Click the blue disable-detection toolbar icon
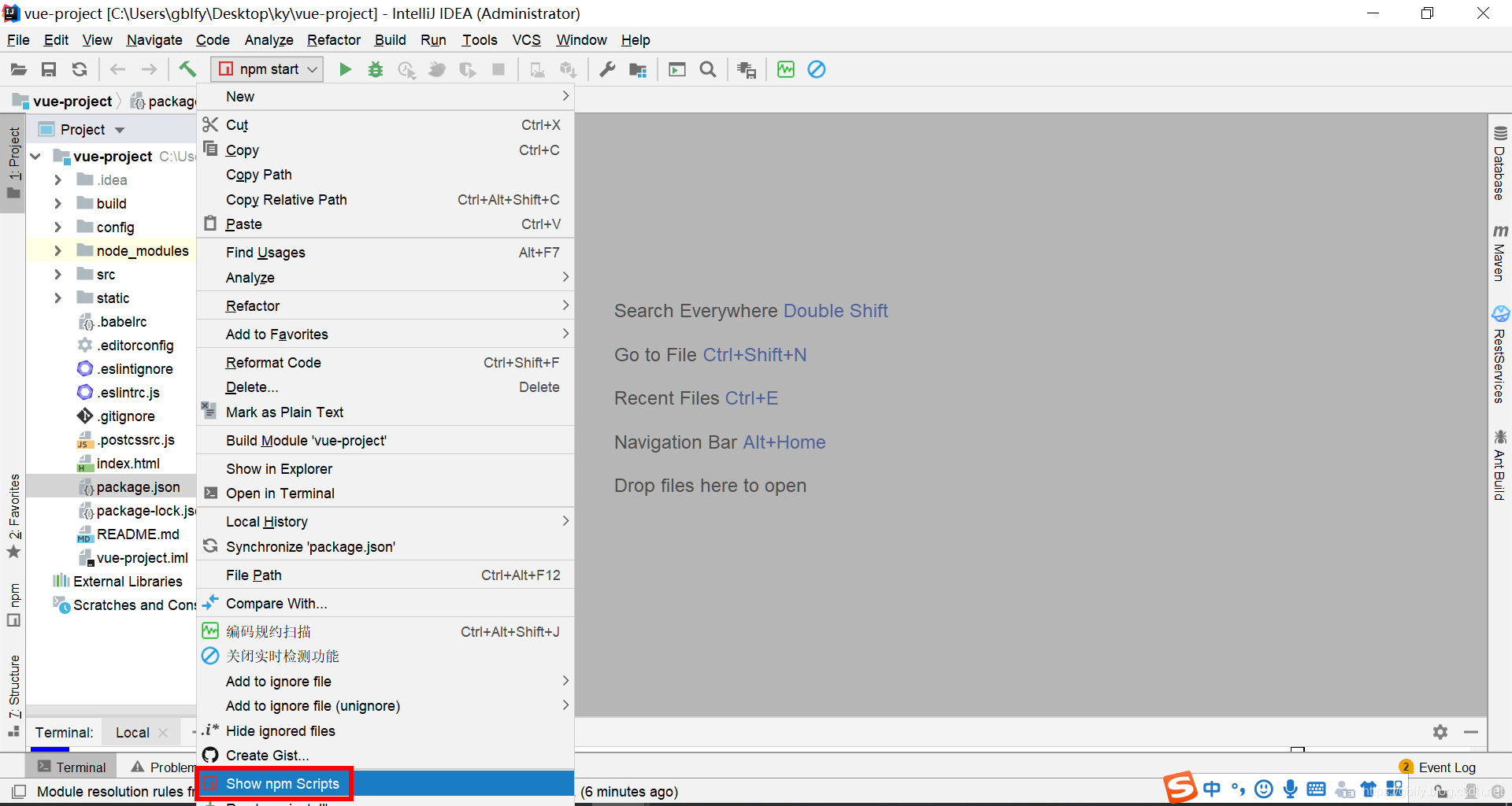The width and height of the screenshot is (1512, 806). tap(817, 69)
